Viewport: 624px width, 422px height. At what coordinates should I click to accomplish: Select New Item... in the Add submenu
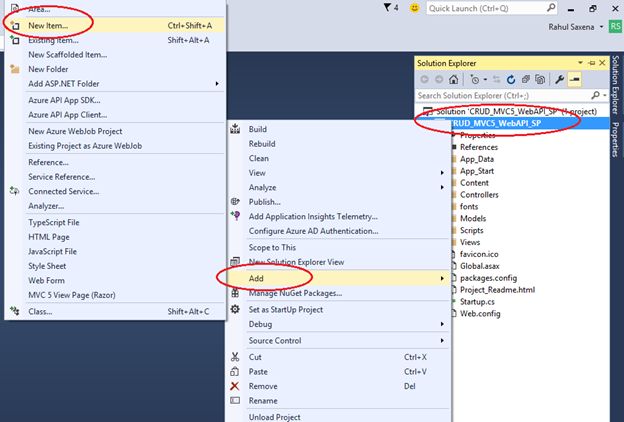[x=115, y=25]
